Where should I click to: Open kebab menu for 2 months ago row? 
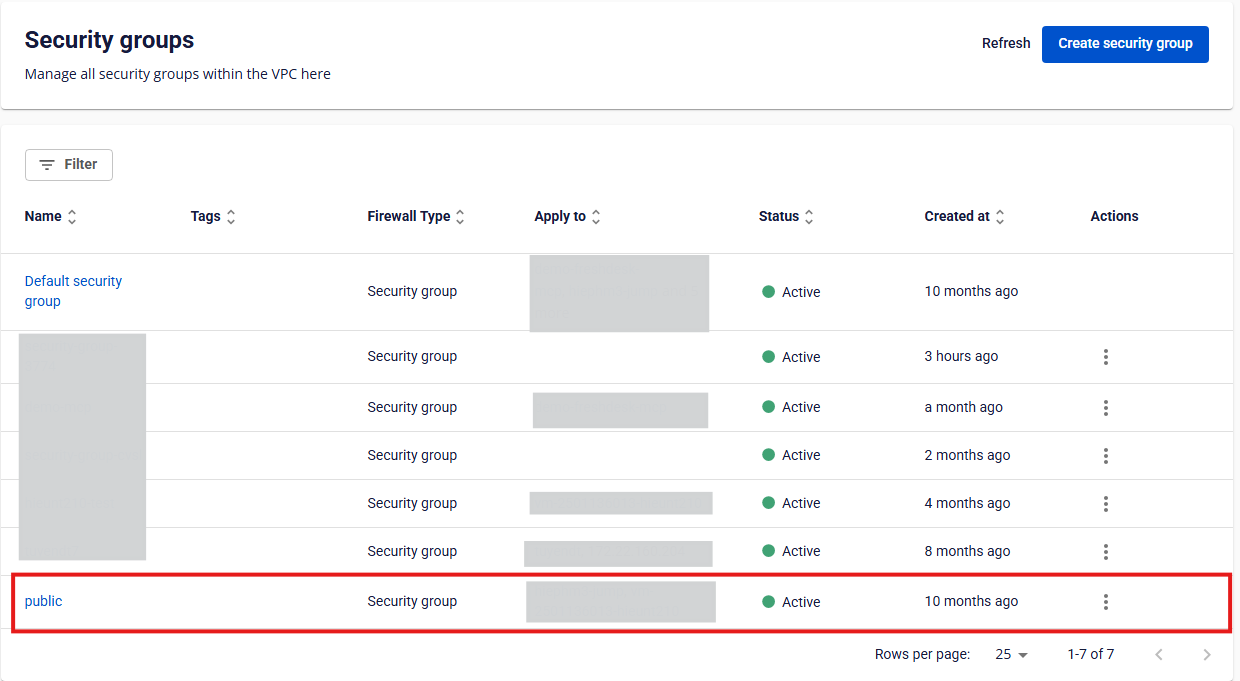[x=1105, y=456]
